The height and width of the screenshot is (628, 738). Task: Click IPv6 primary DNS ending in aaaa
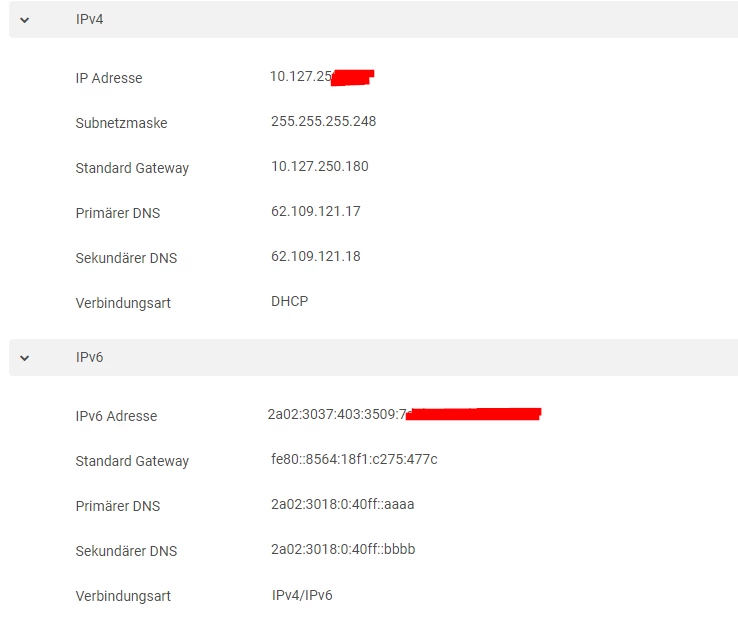(x=342, y=505)
